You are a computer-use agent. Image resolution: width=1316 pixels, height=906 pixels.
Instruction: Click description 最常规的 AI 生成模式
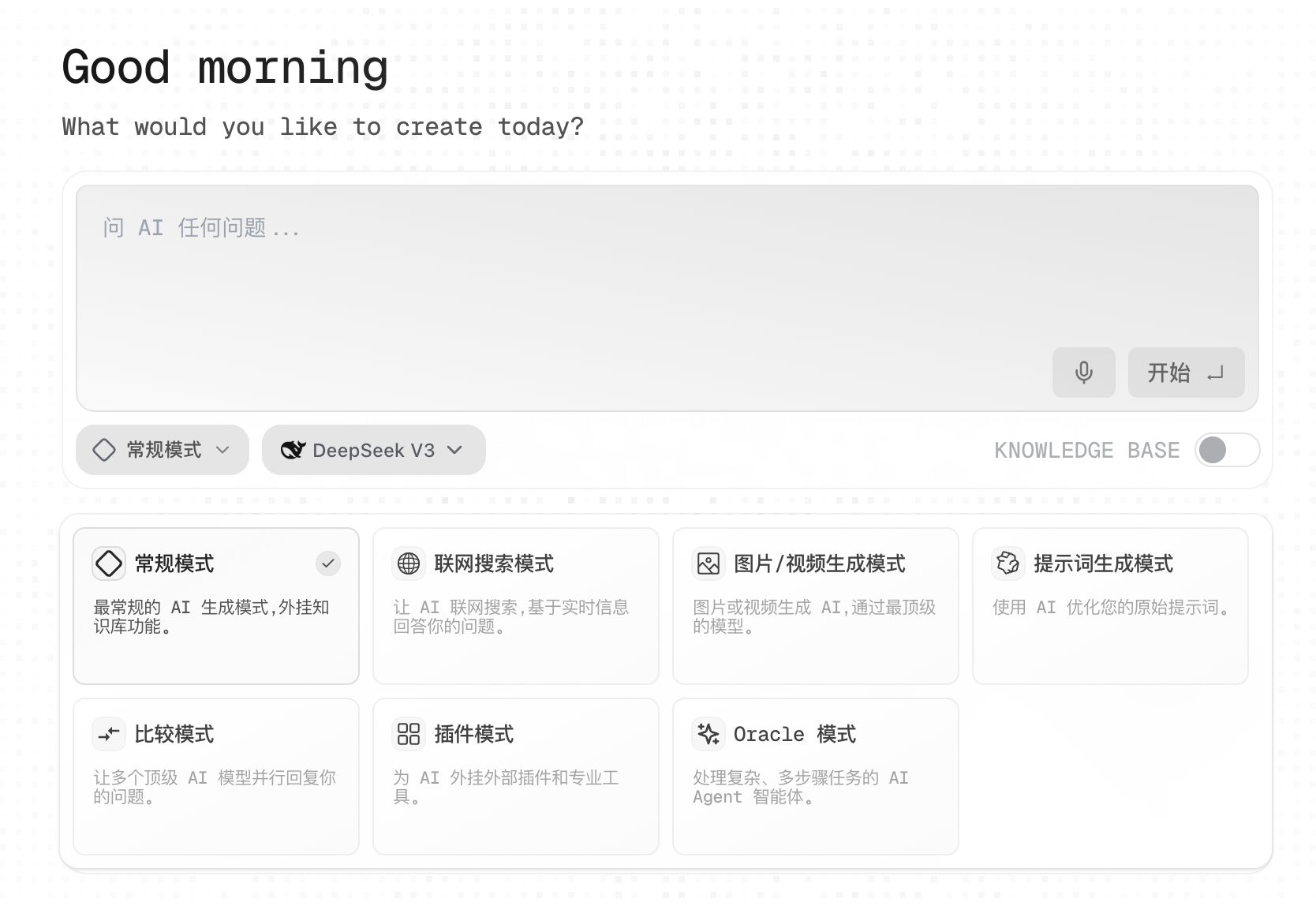click(211, 616)
